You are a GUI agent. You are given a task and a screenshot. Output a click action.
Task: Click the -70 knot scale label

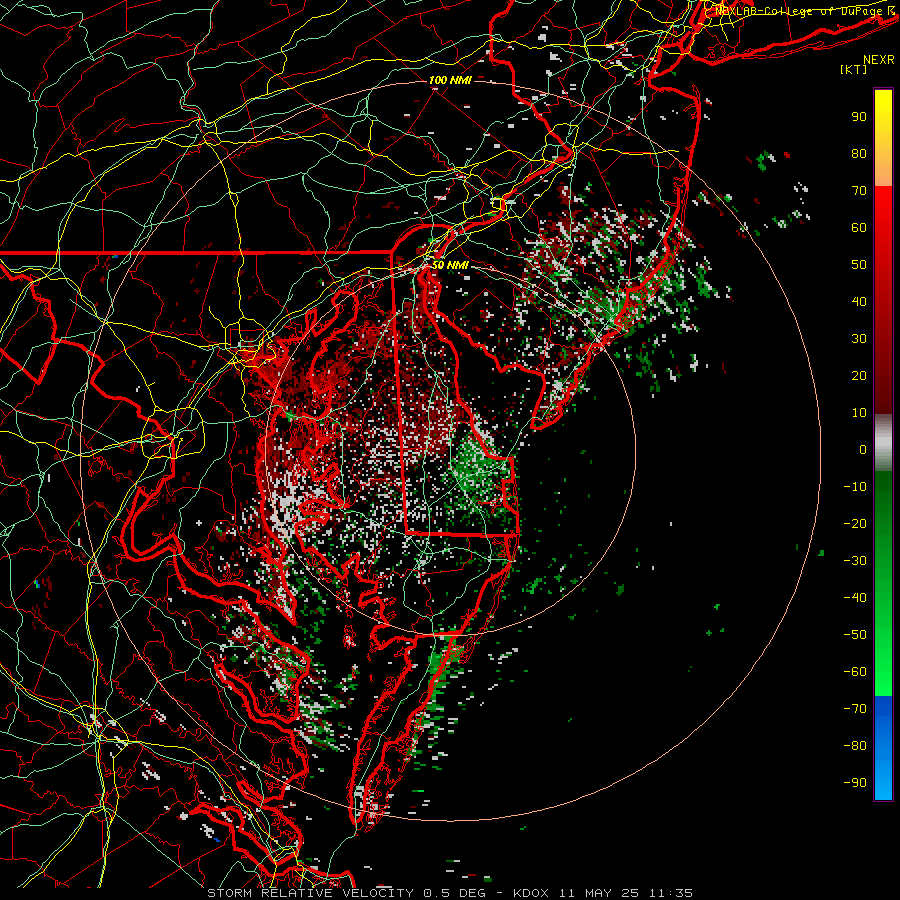tap(855, 709)
